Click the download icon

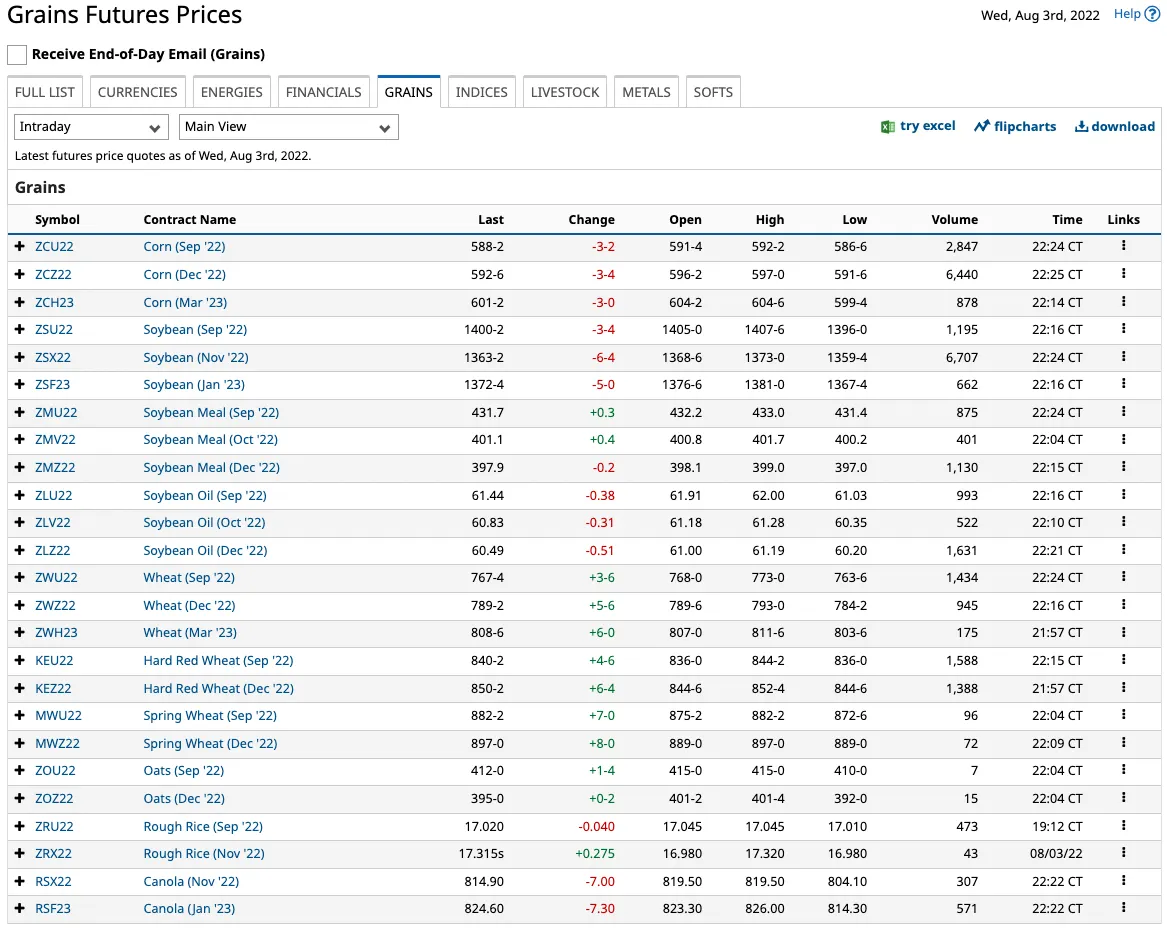coord(1081,127)
